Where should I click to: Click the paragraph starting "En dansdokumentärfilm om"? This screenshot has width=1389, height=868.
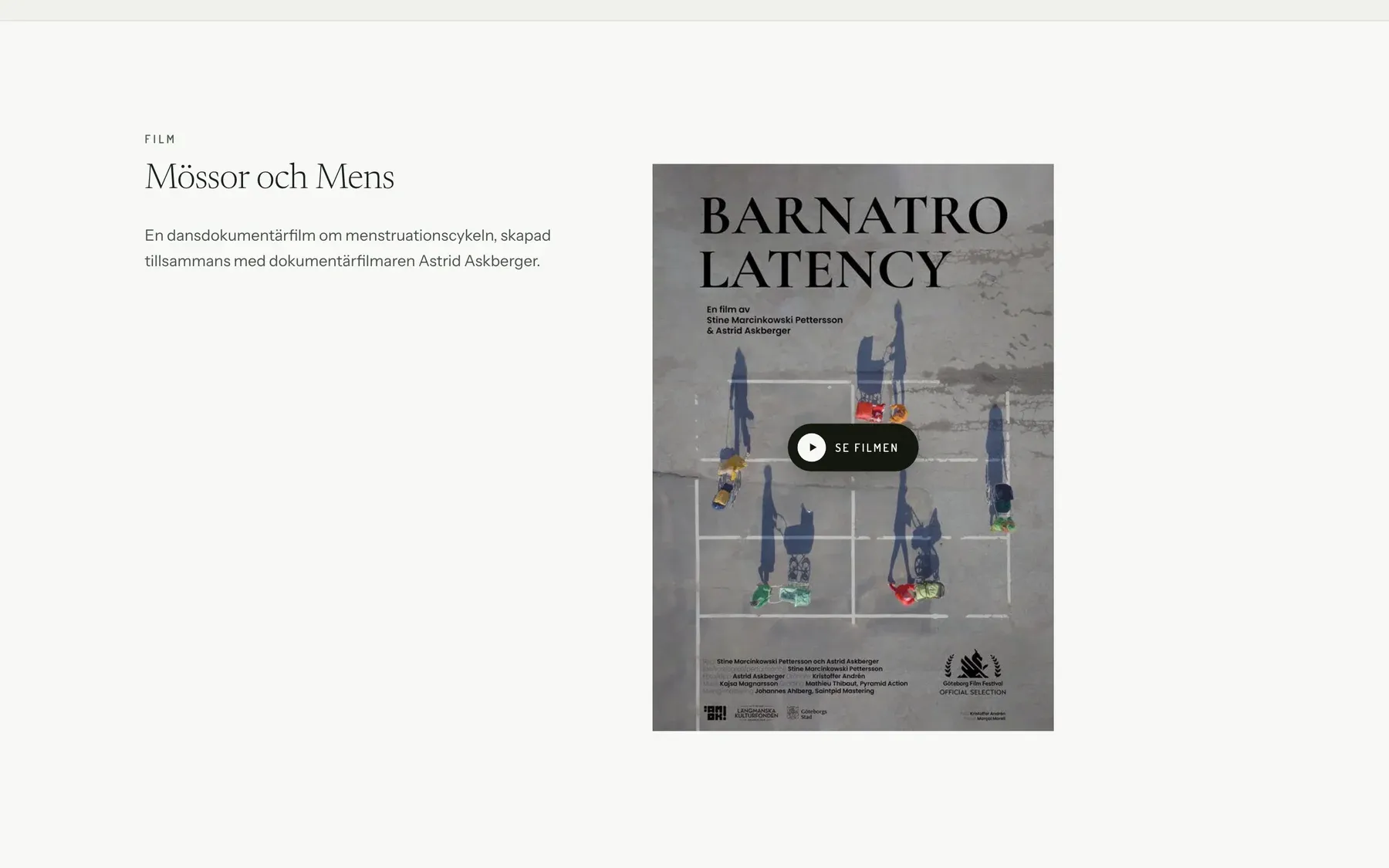[348, 248]
